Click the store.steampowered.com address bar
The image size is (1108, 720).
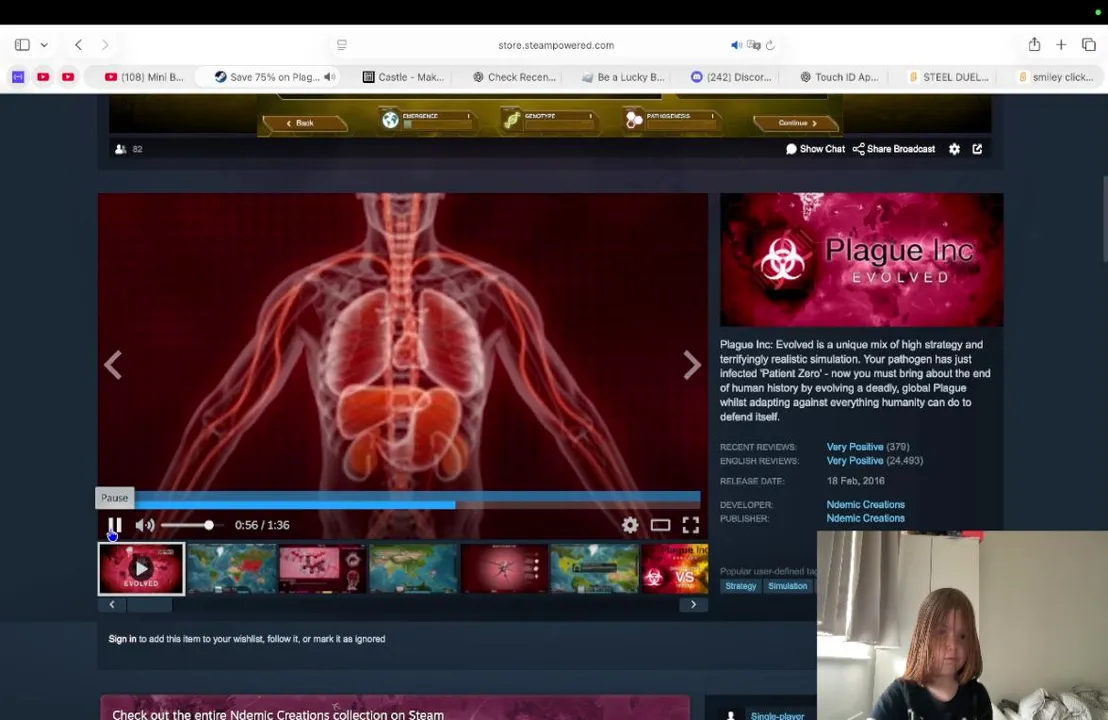556,45
